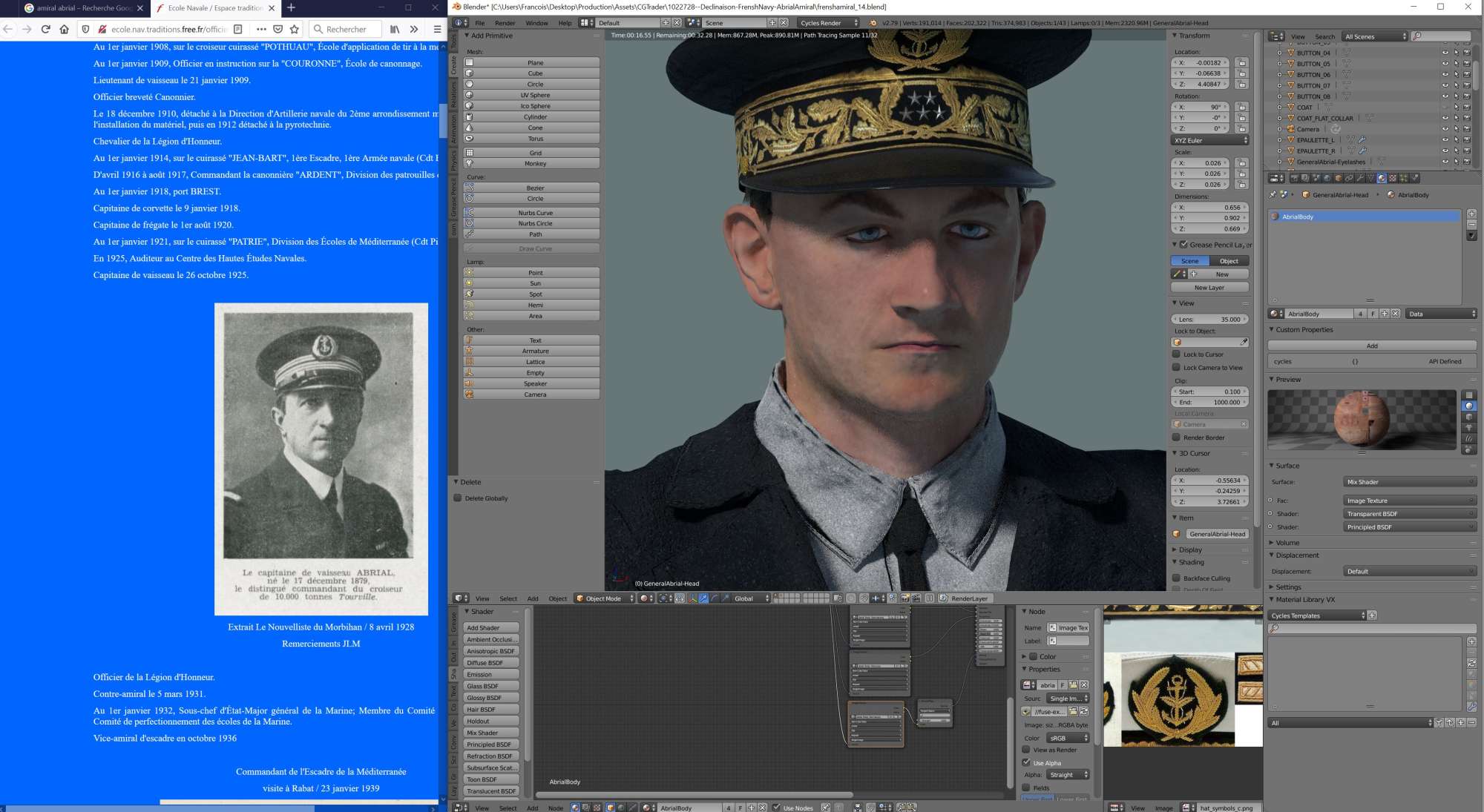Toggle Lock Camera to View checkbox

1176,367
